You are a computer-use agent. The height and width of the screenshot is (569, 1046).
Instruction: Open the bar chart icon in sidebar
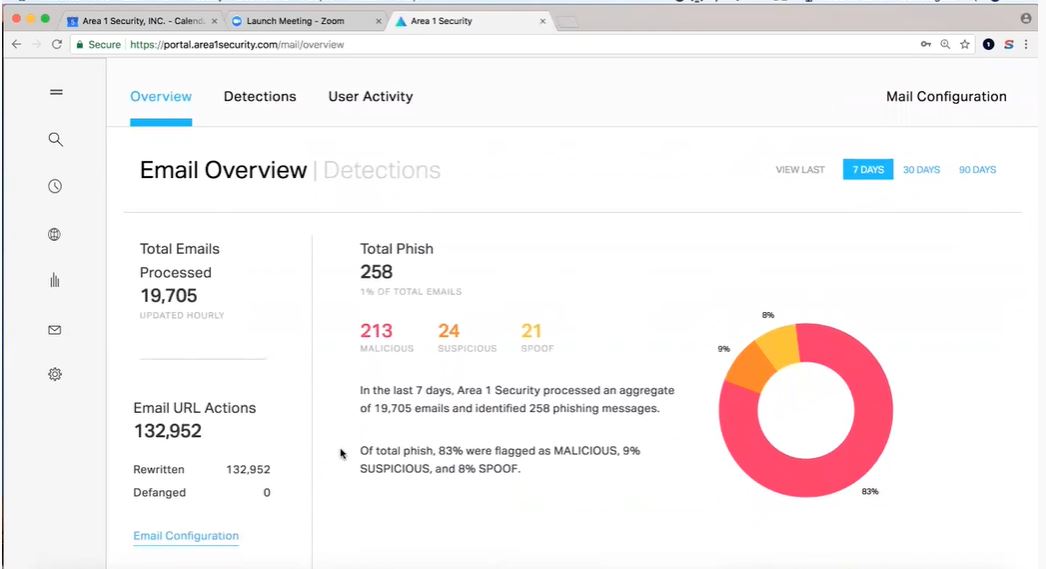(55, 280)
